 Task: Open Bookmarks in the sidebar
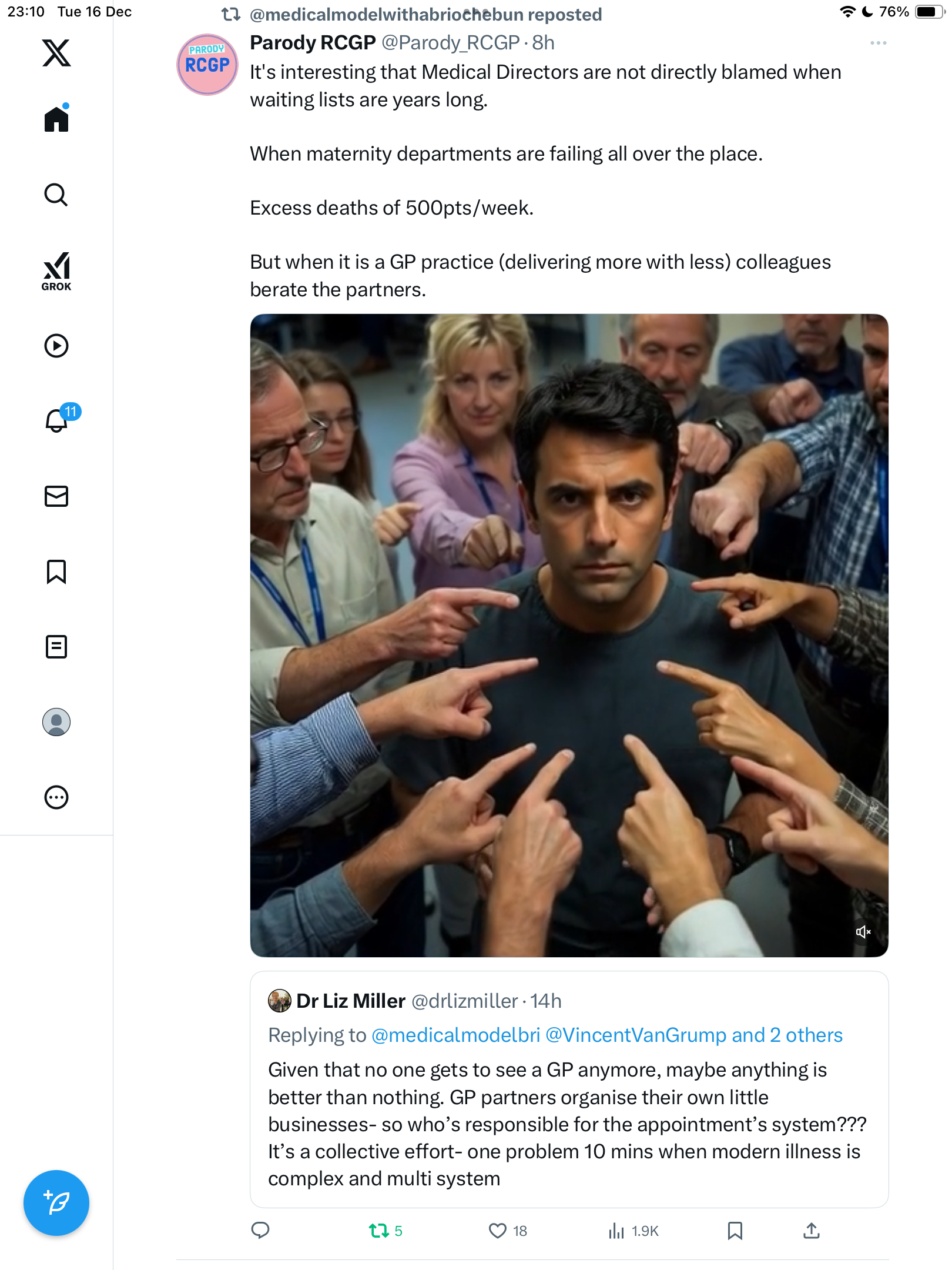tap(56, 571)
